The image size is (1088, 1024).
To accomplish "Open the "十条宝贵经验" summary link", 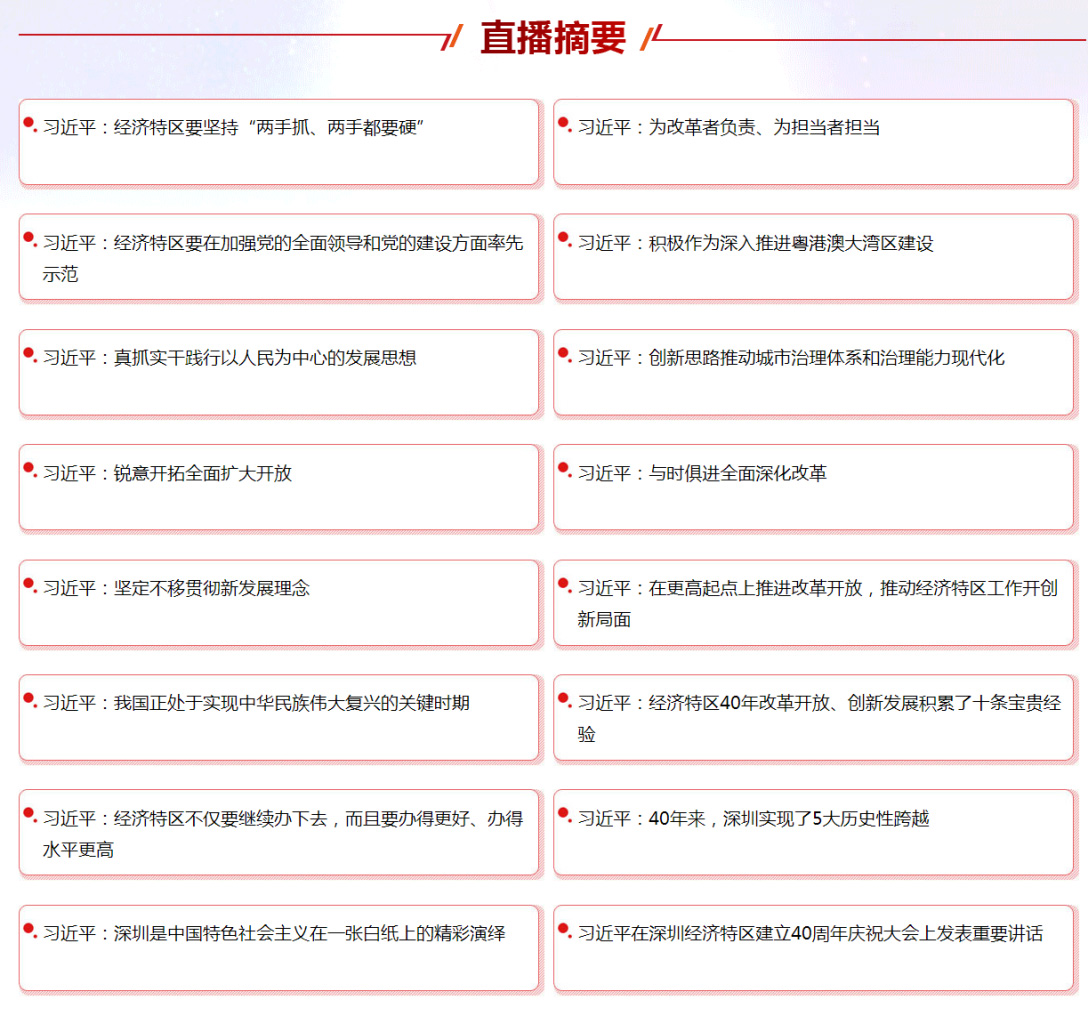I will click(x=818, y=704).
